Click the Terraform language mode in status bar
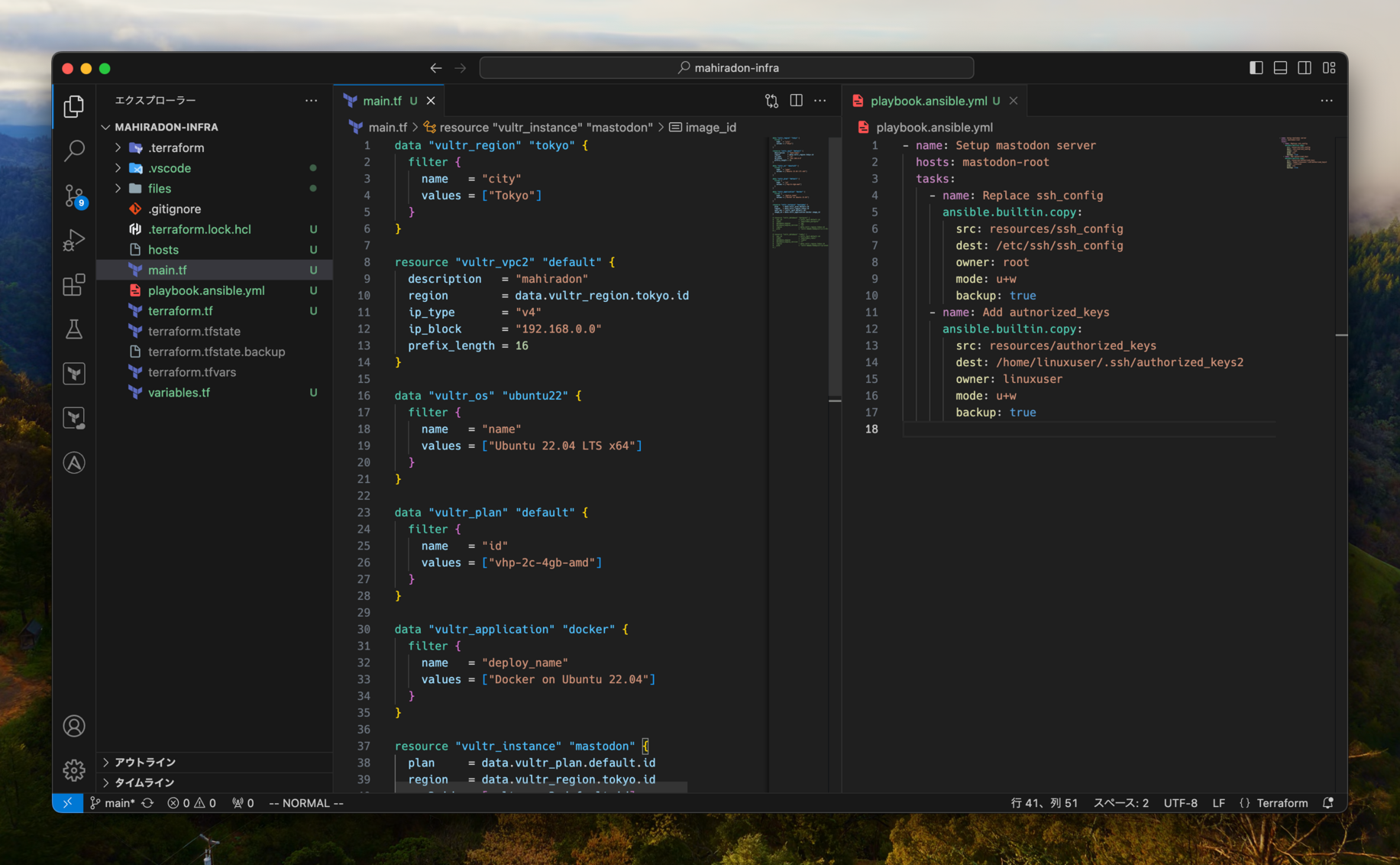Viewport: 1400px width, 865px height. click(x=1282, y=803)
